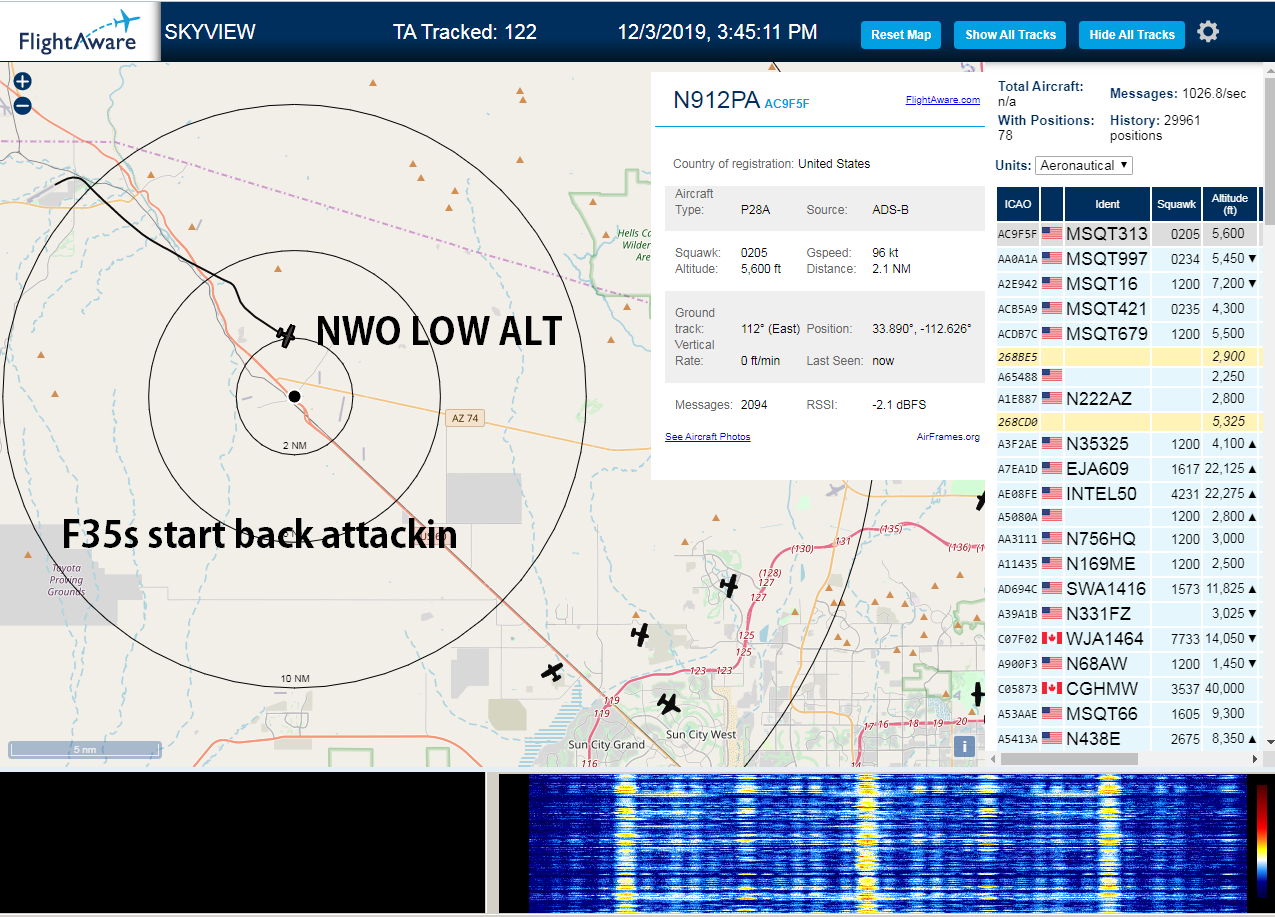Screen dimensions: 1275x917
Task: Click the waterfall color scale bar
Action: pyautogui.click(x=1262, y=841)
